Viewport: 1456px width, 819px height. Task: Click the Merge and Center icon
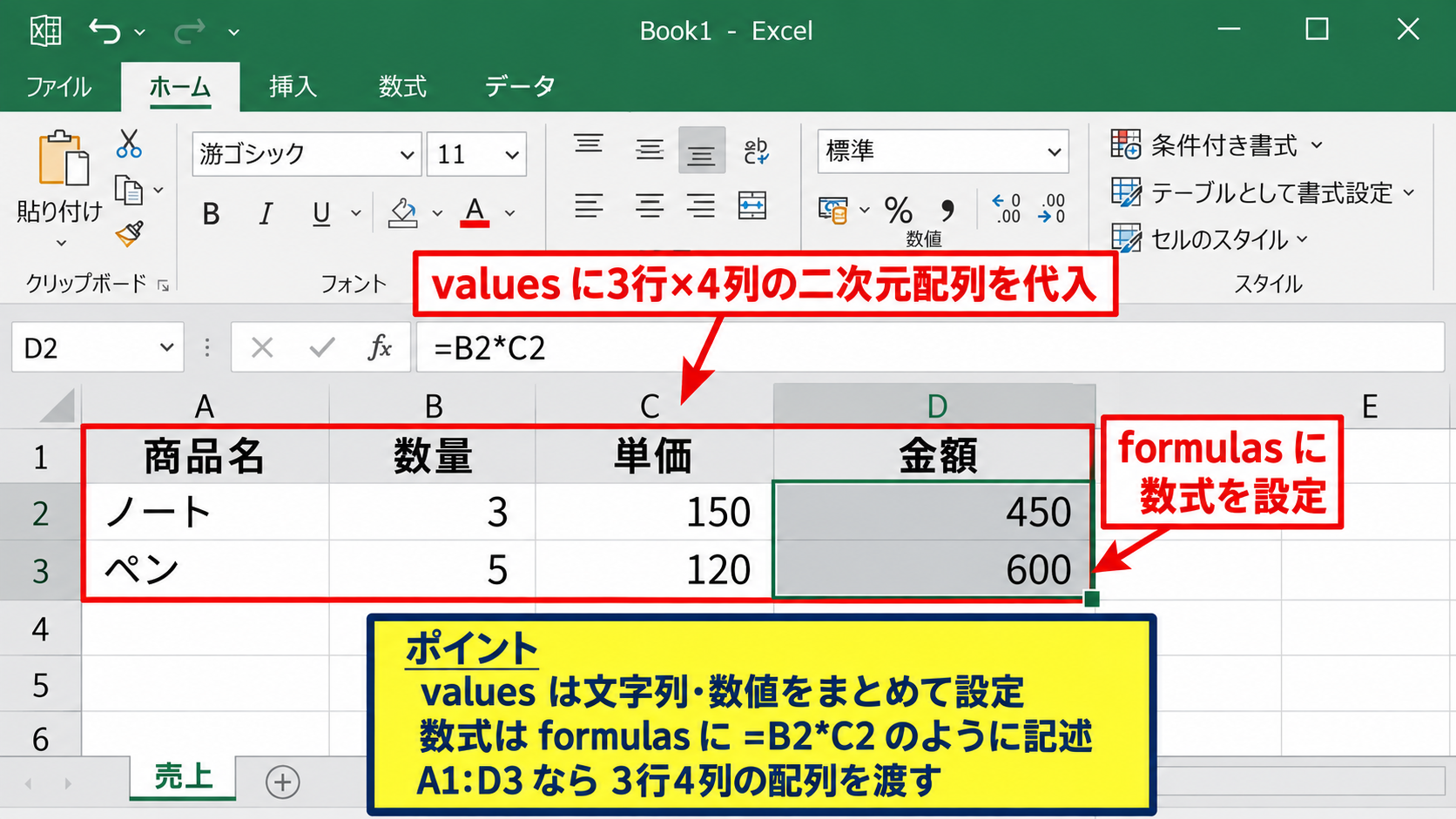(x=752, y=206)
